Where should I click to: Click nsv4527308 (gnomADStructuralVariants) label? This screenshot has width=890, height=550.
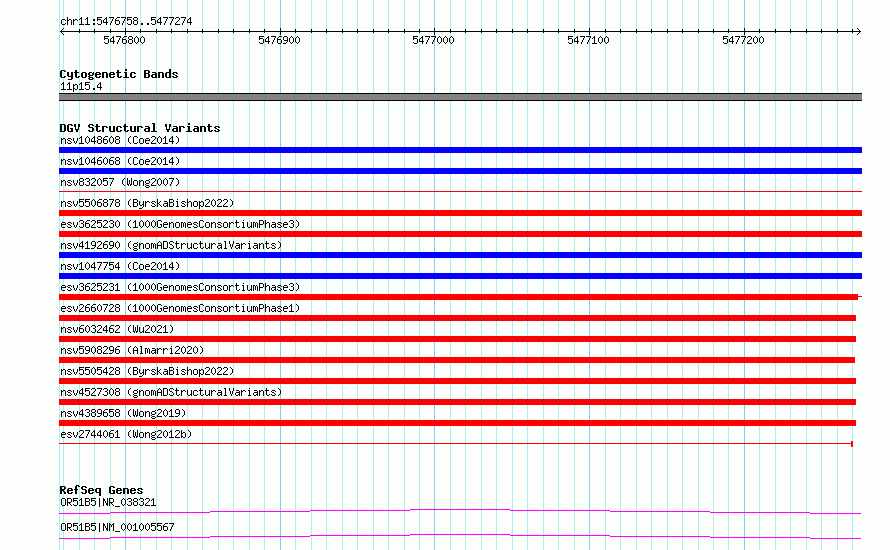click(171, 392)
